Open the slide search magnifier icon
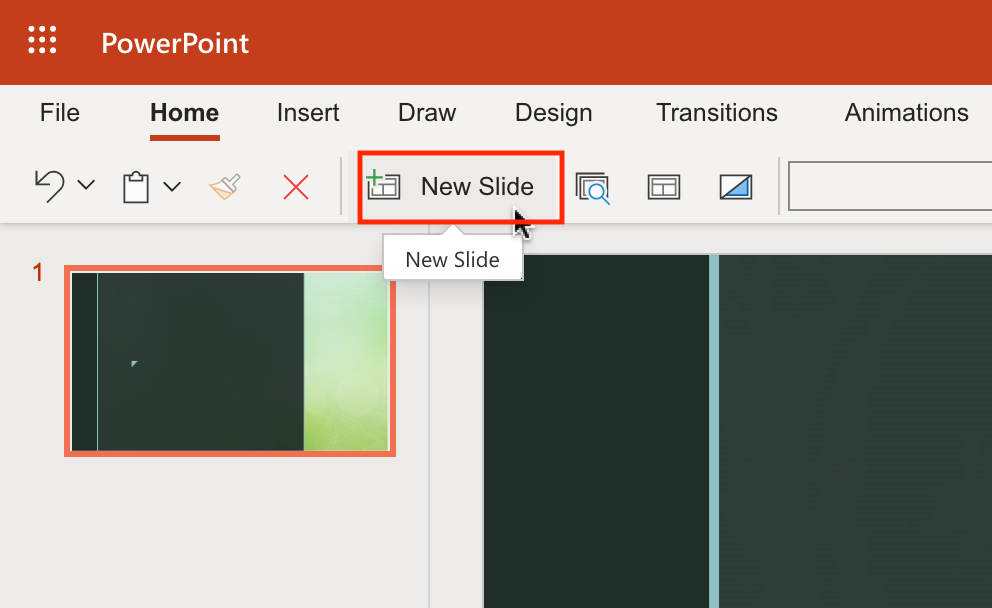The width and height of the screenshot is (992, 608). (593, 187)
